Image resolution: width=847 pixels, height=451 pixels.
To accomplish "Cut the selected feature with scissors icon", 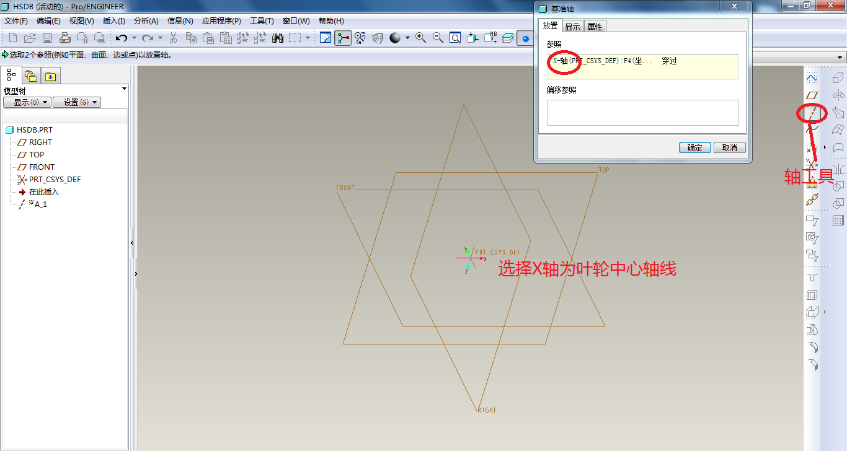I will pos(173,38).
